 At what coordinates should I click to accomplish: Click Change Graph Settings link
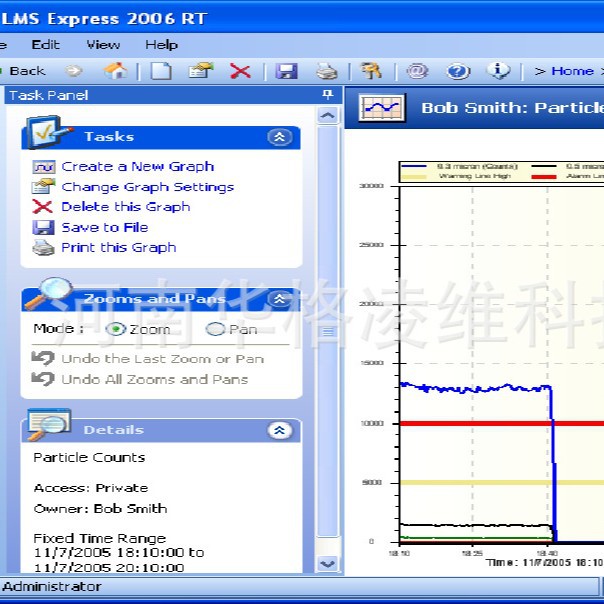click(x=147, y=187)
